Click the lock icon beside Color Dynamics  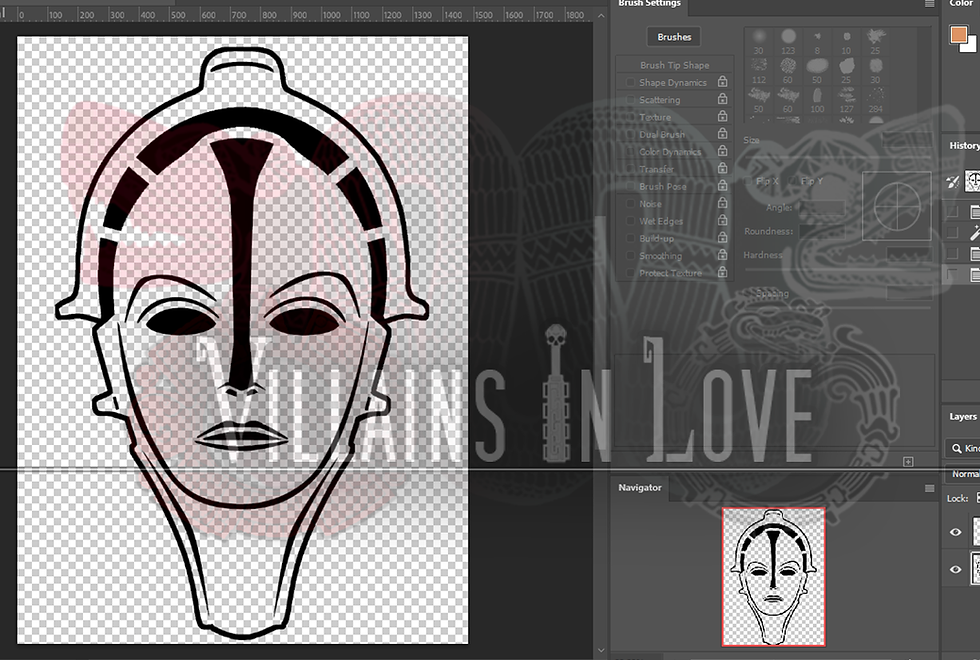pyautogui.click(x=722, y=151)
